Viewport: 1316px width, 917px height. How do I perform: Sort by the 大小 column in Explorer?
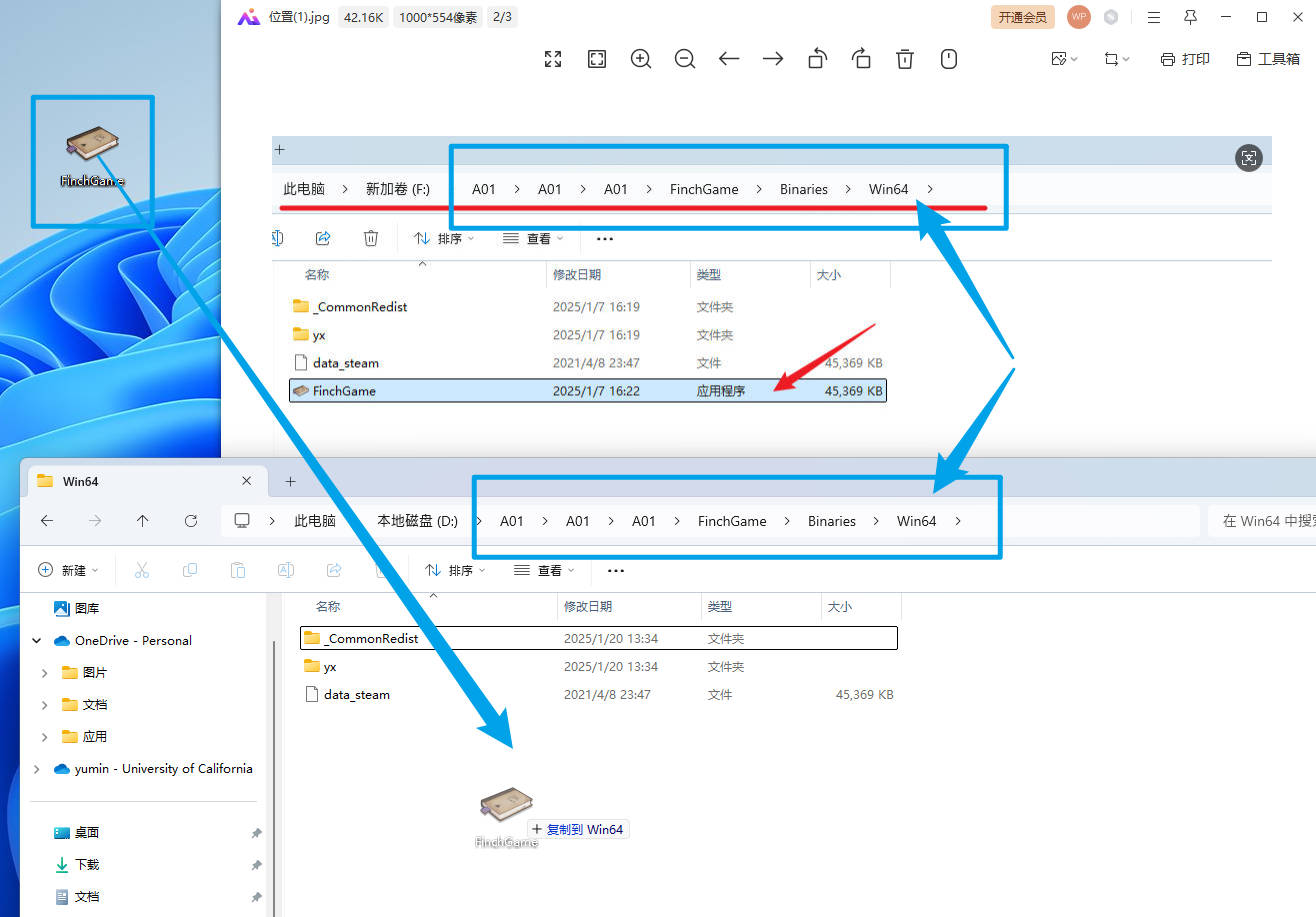839,606
